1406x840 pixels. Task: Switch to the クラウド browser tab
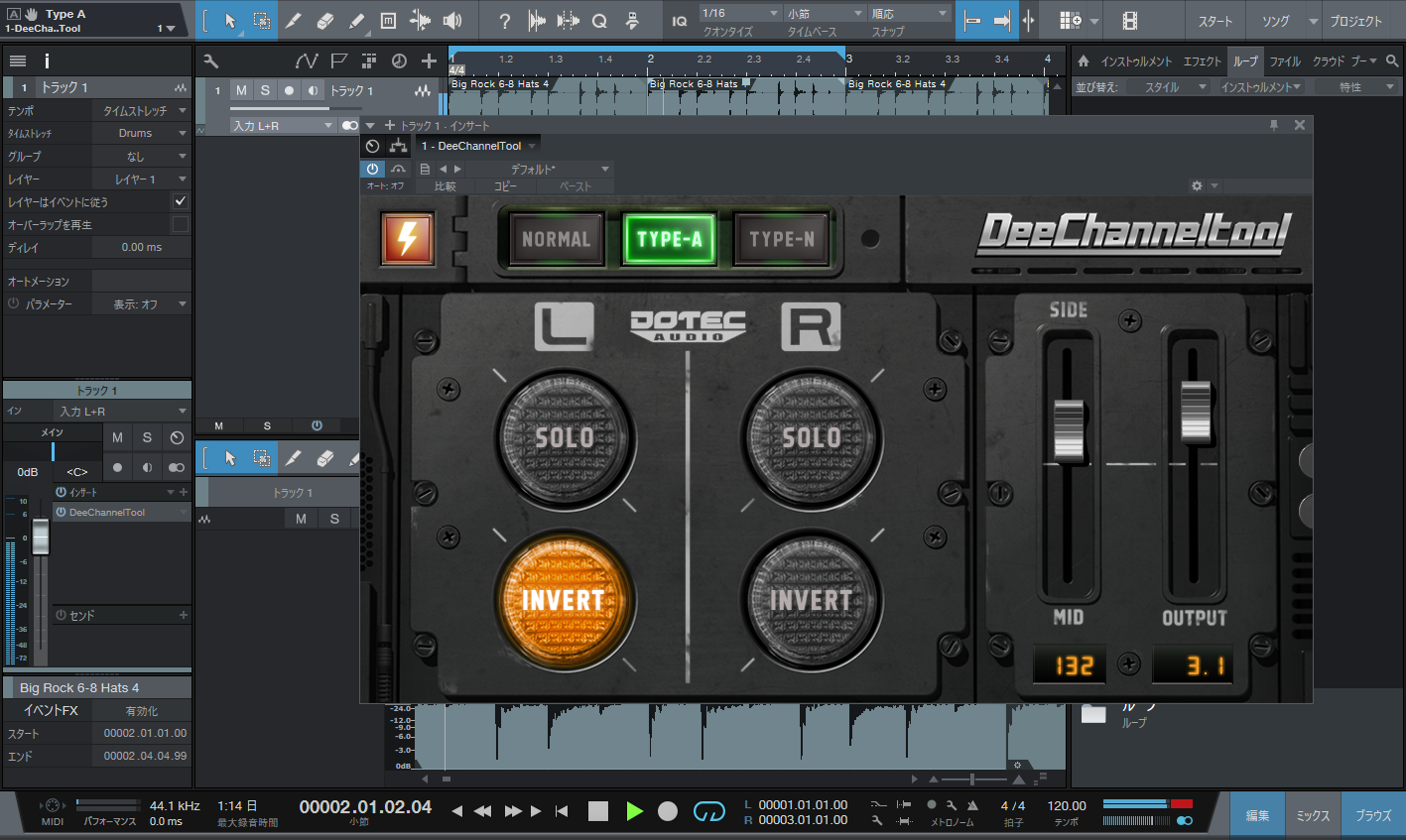[x=1329, y=60]
